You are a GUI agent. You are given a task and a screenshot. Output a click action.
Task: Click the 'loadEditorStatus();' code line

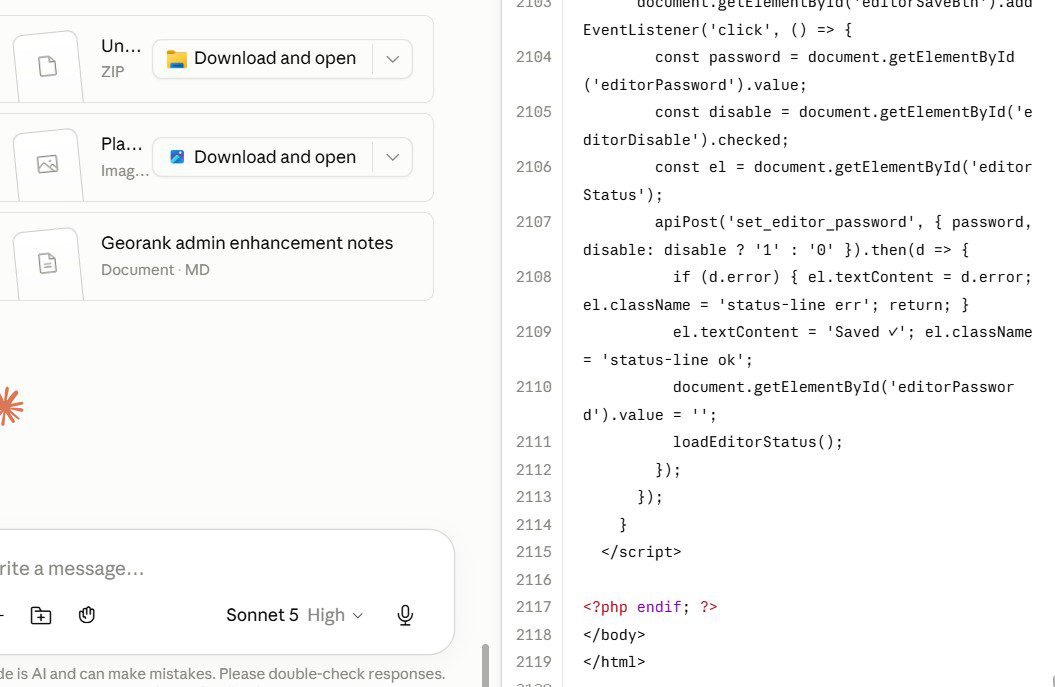point(758,442)
